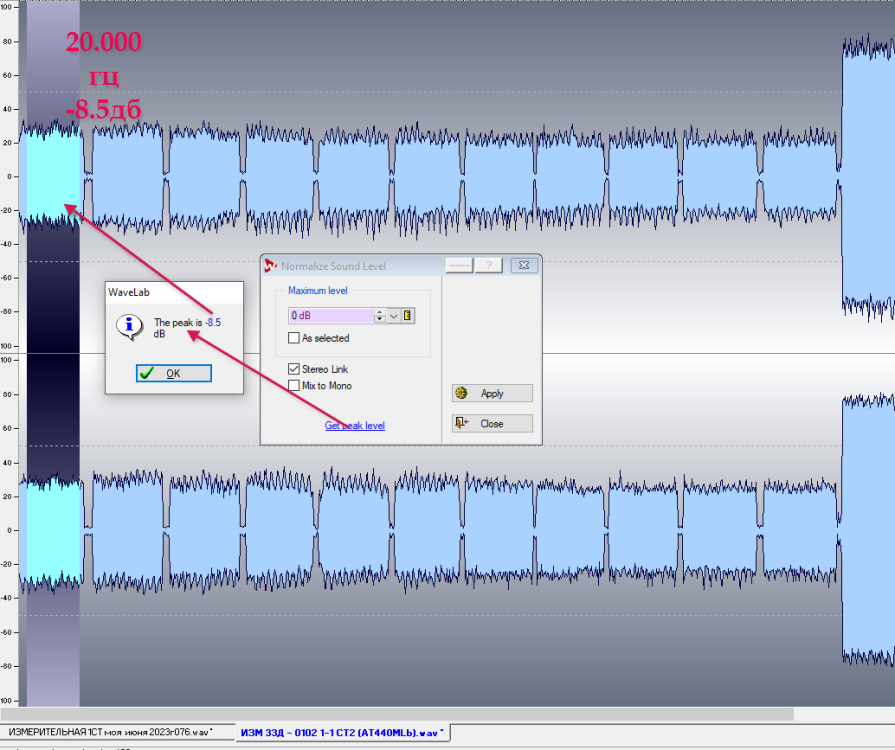Uncheck the Stereo Link checkbox
Image resolution: width=895 pixels, height=750 pixels.
pos(294,369)
